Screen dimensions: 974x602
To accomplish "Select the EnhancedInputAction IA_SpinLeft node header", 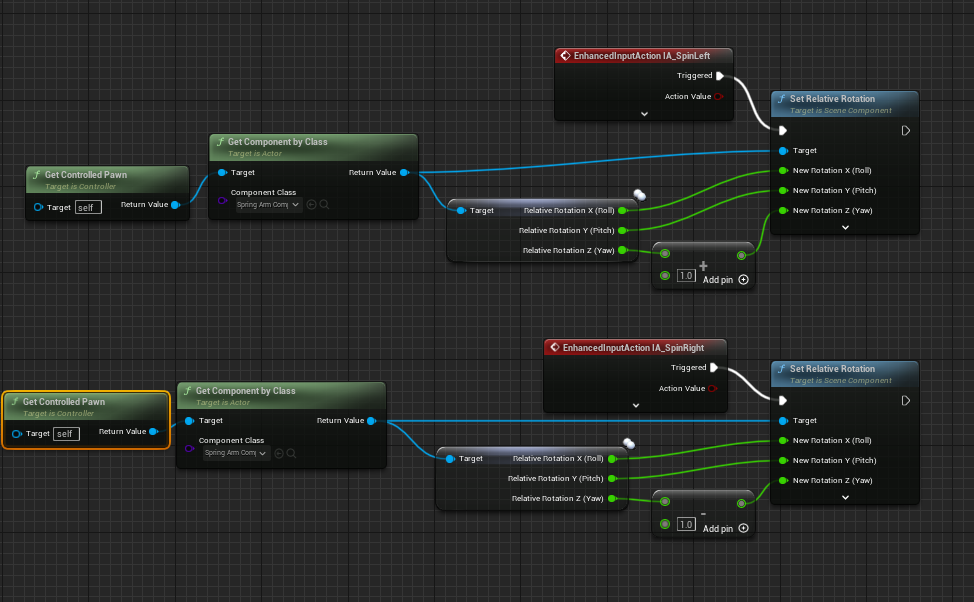I will click(x=634, y=56).
